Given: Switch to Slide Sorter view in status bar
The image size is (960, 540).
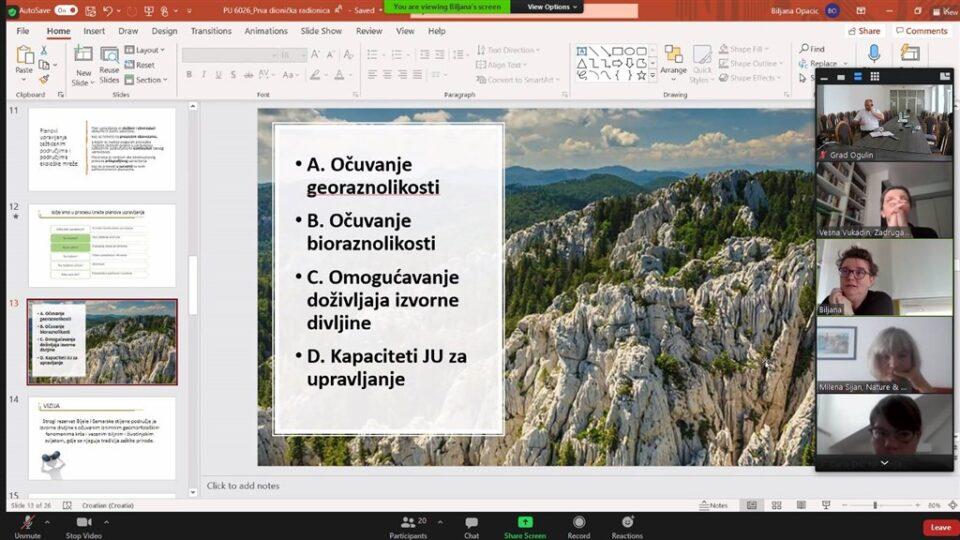Looking at the screenshot, I should click(x=776, y=505).
